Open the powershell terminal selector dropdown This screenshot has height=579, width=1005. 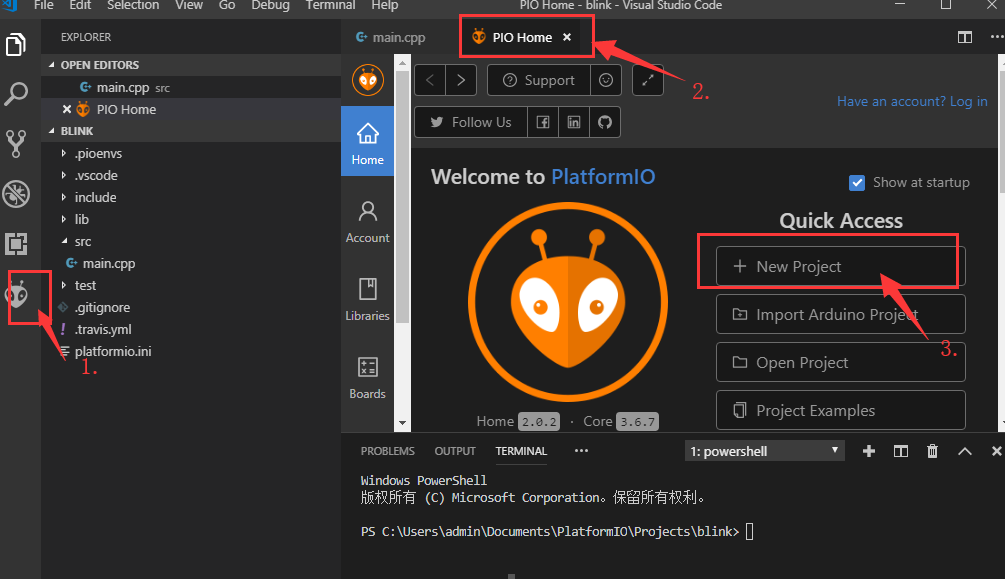[x=765, y=451]
